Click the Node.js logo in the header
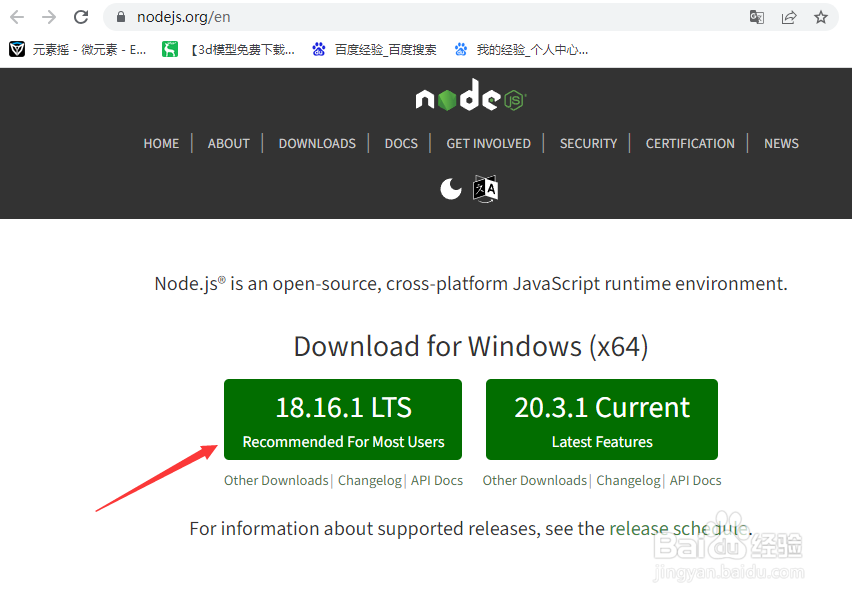Screen dimensions: 852x602 471,95
